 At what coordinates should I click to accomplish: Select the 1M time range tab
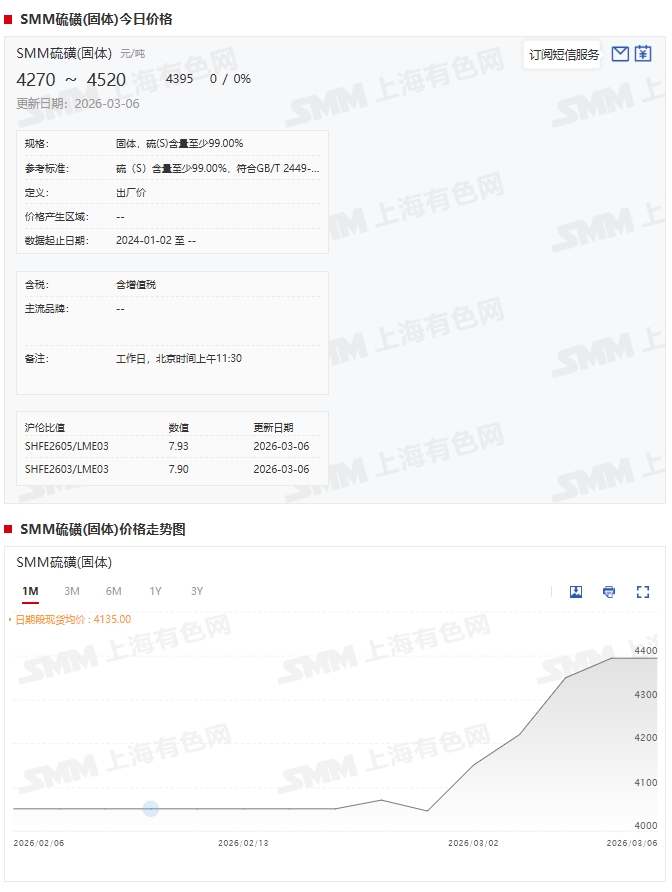tap(30, 591)
